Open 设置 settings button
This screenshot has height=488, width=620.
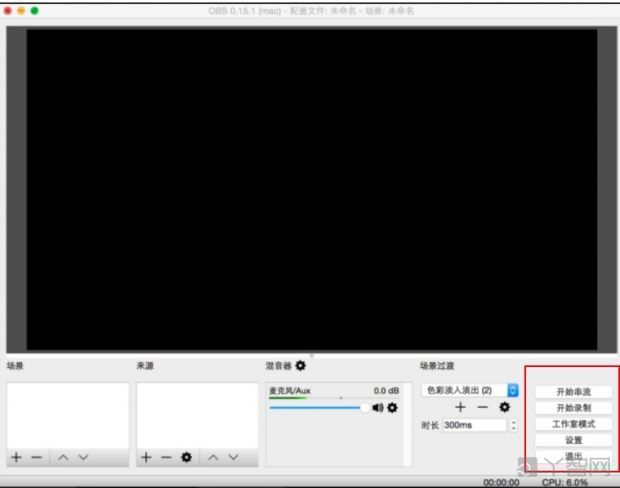tap(573, 440)
